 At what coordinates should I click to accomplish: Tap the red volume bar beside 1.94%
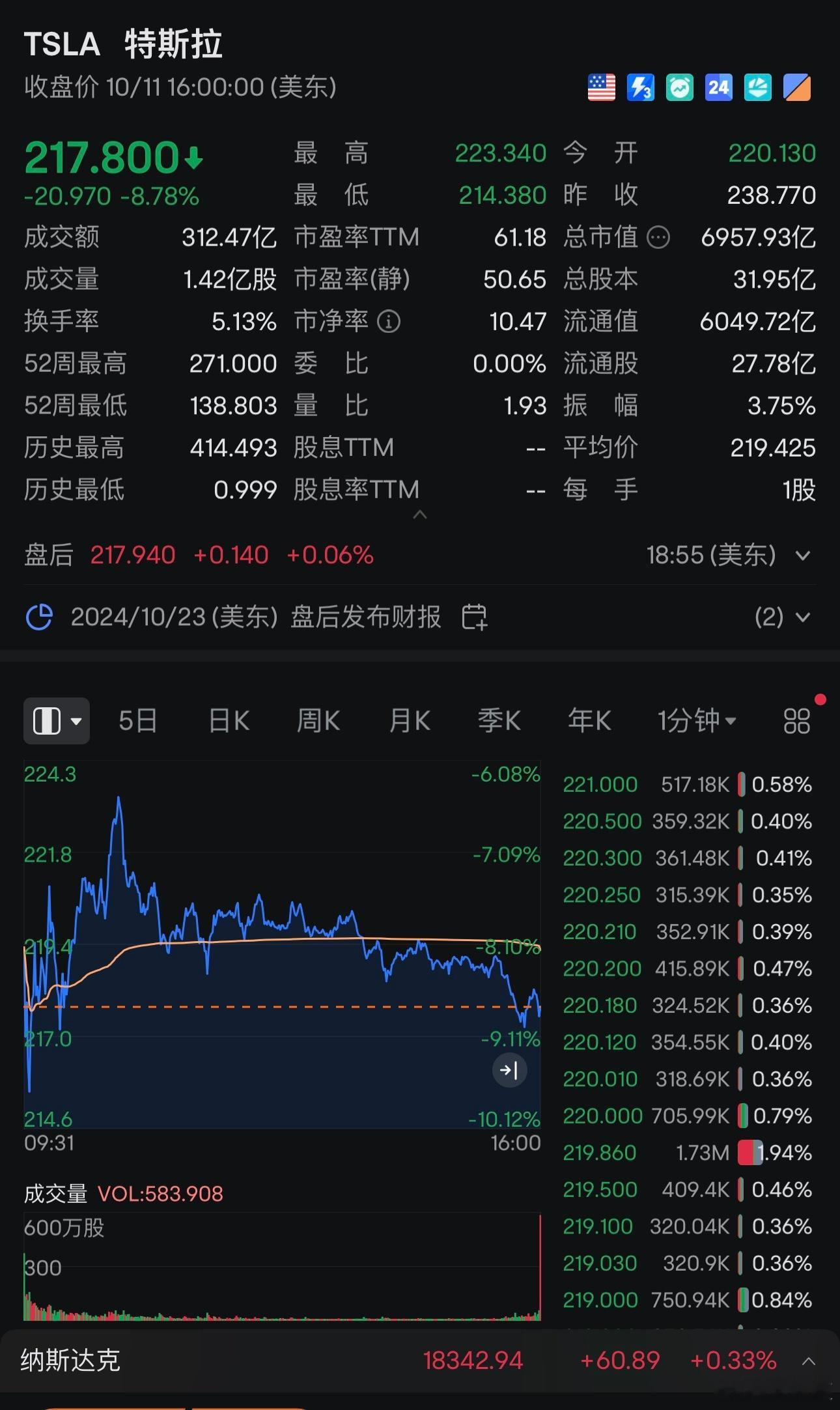click(x=749, y=1153)
